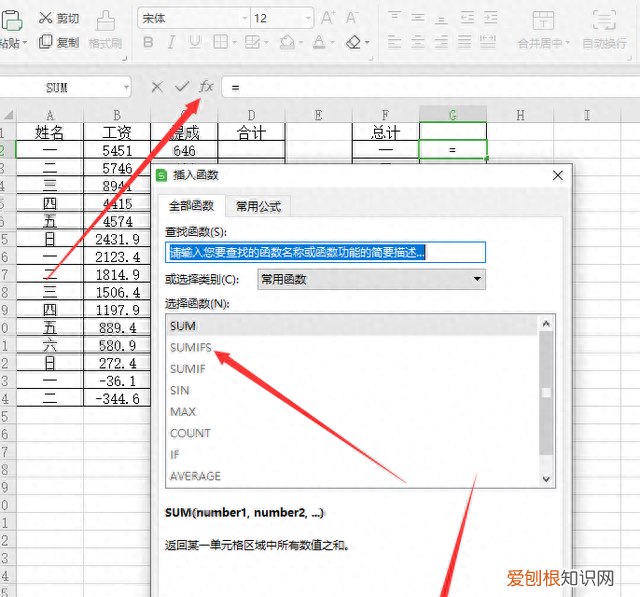Toggle Italic formatting
Image resolution: width=640 pixels, height=597 pixels.
[x=171, y=42]
